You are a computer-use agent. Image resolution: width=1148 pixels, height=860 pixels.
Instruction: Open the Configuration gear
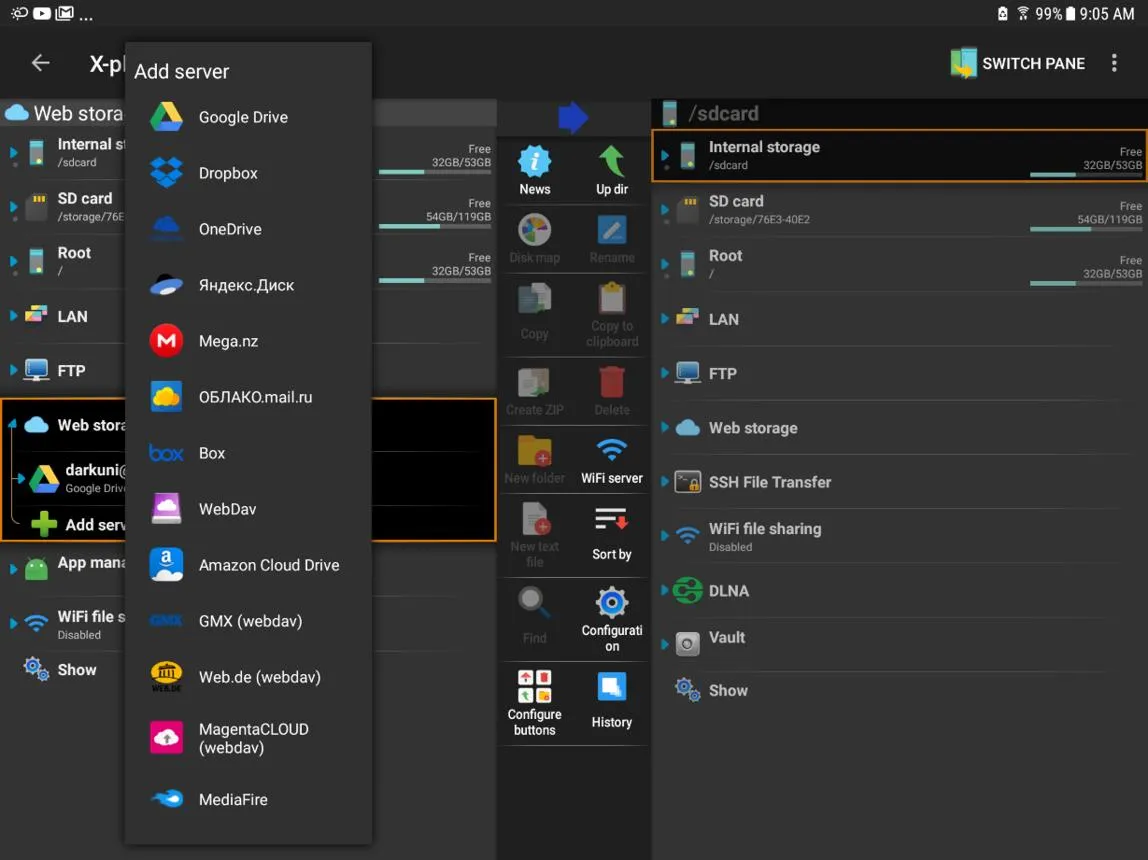611,619
